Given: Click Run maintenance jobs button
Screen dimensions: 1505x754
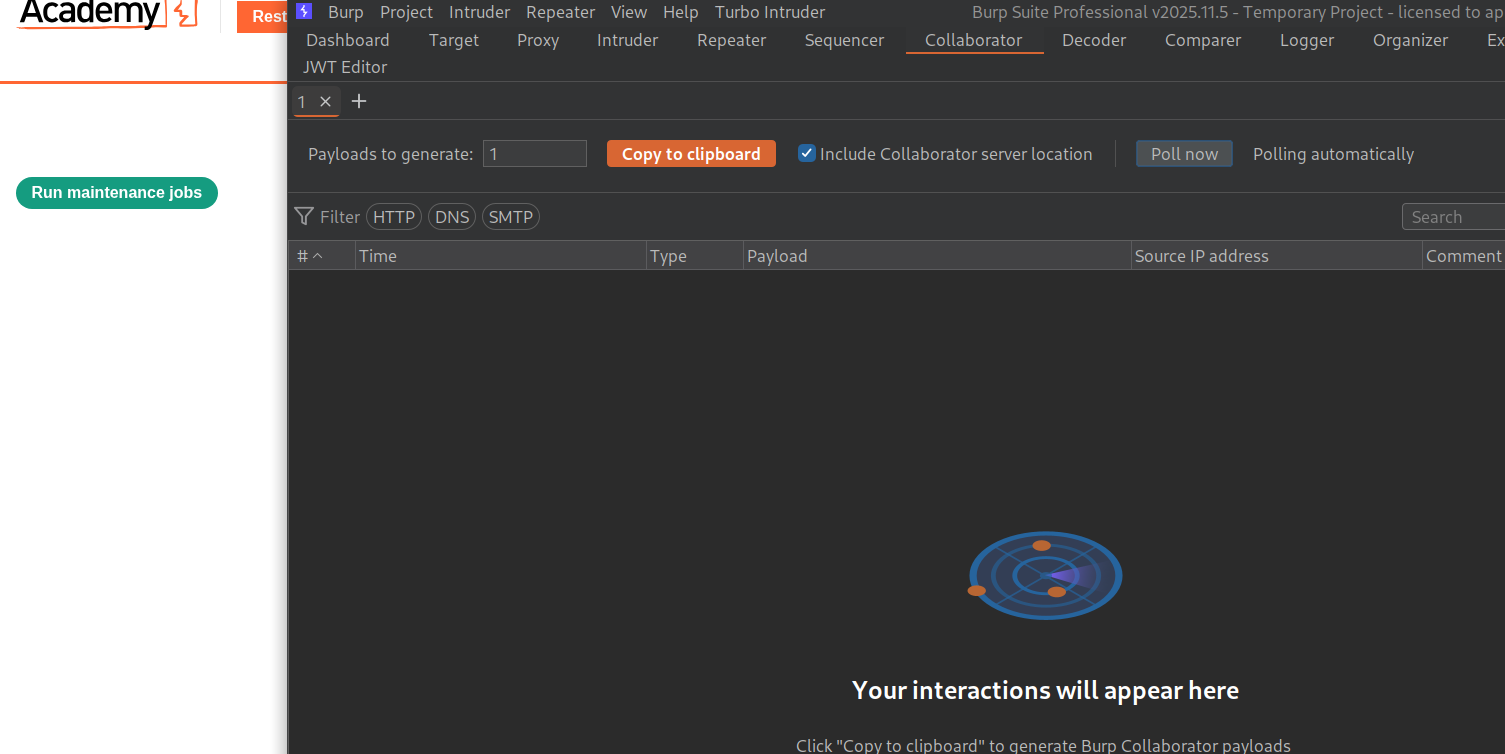Looking at the screenshot, I should [x=117, y=193].
